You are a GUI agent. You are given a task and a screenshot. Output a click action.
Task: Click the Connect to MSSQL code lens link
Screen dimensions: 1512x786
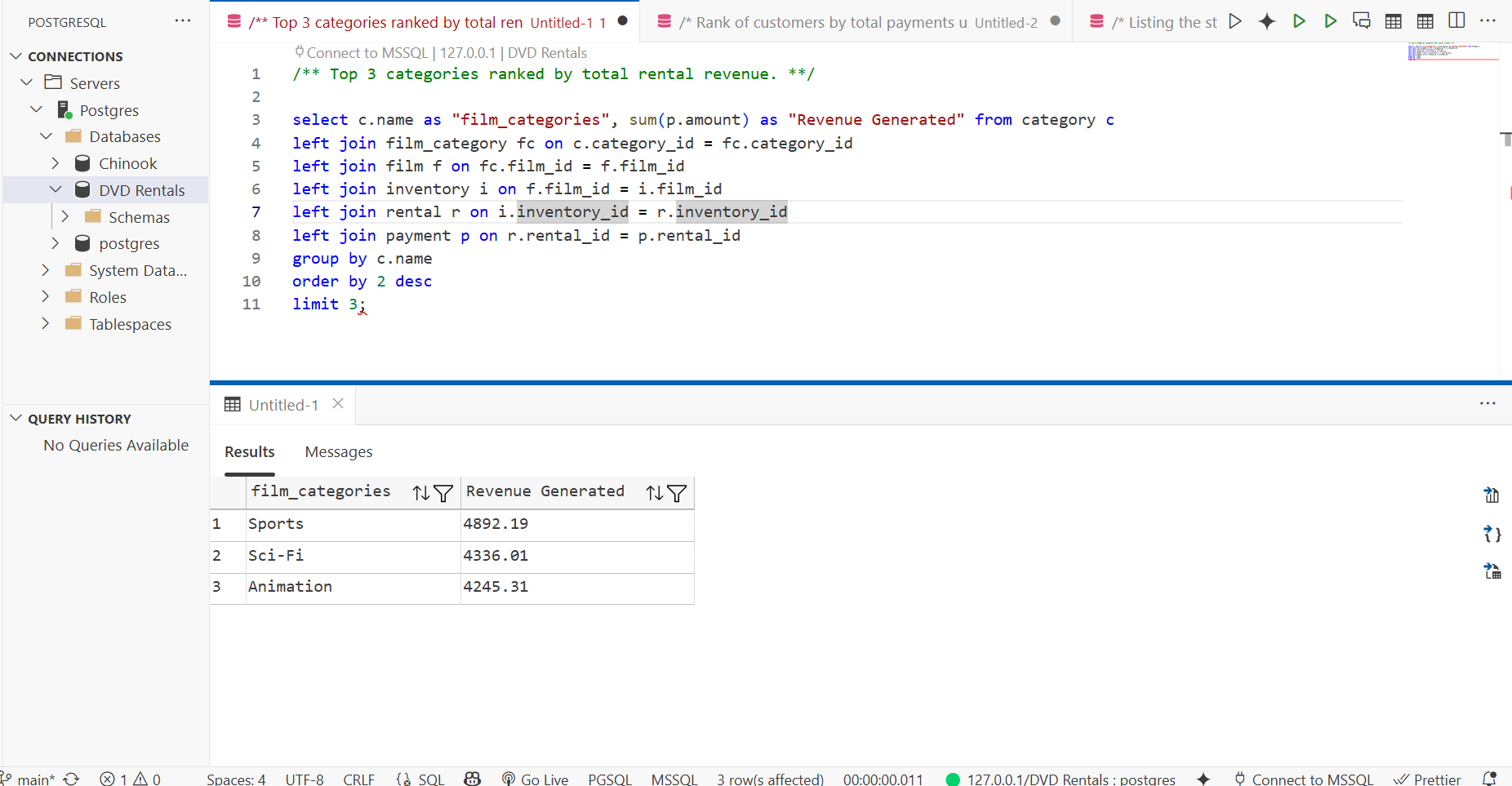coord(367,53)
